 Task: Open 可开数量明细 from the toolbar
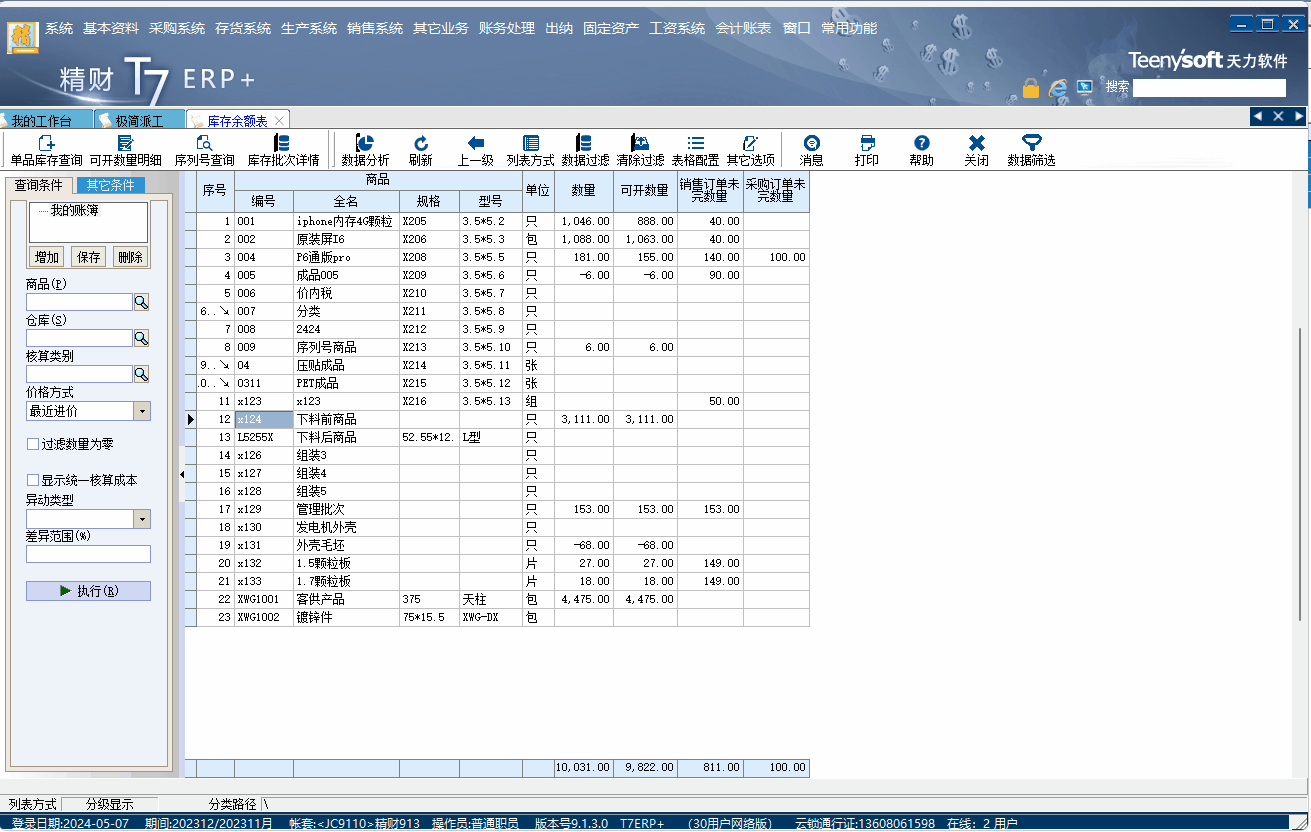[125, 144]
